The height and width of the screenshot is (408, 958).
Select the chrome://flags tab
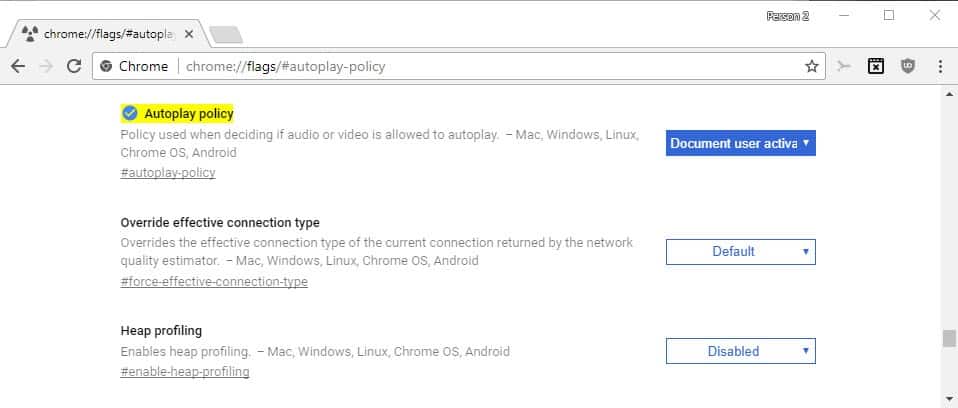108,34
